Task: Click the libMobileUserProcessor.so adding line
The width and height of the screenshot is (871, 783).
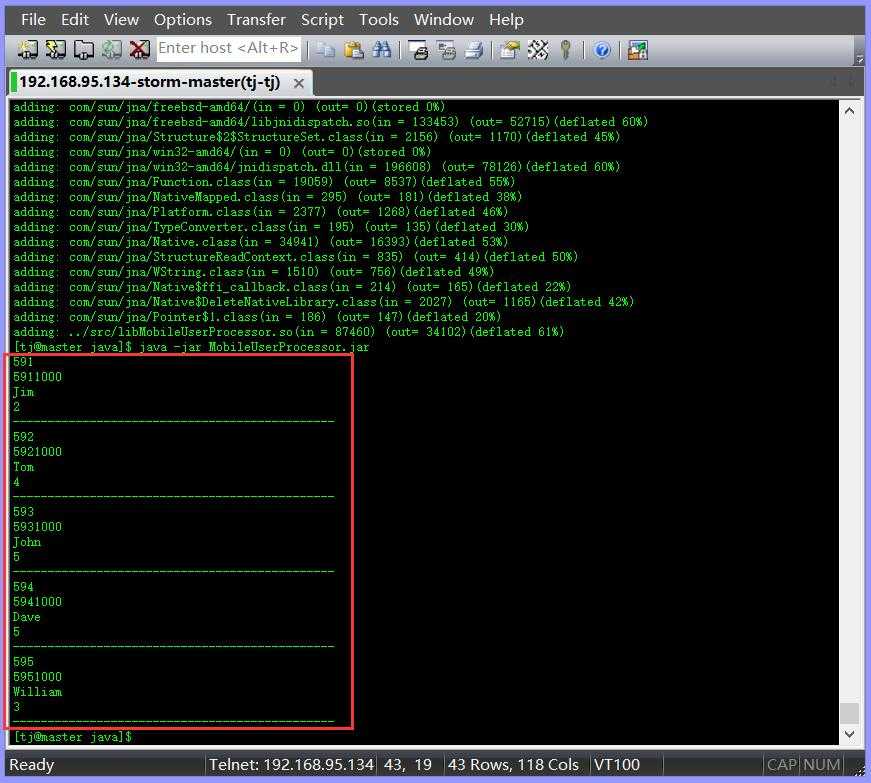Action: coord(289,332)
